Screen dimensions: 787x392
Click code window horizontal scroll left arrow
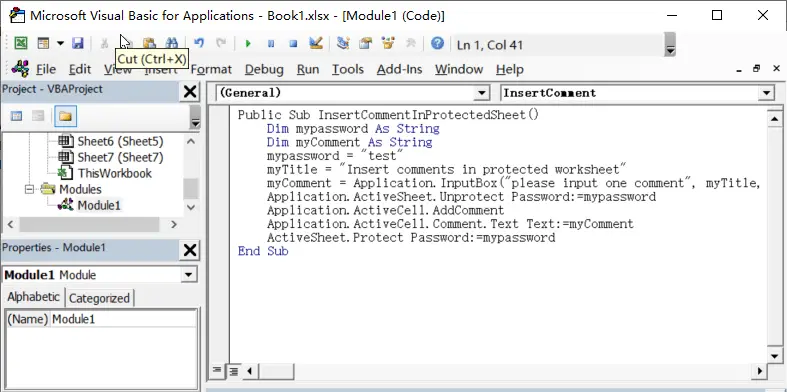coord(249,372)
